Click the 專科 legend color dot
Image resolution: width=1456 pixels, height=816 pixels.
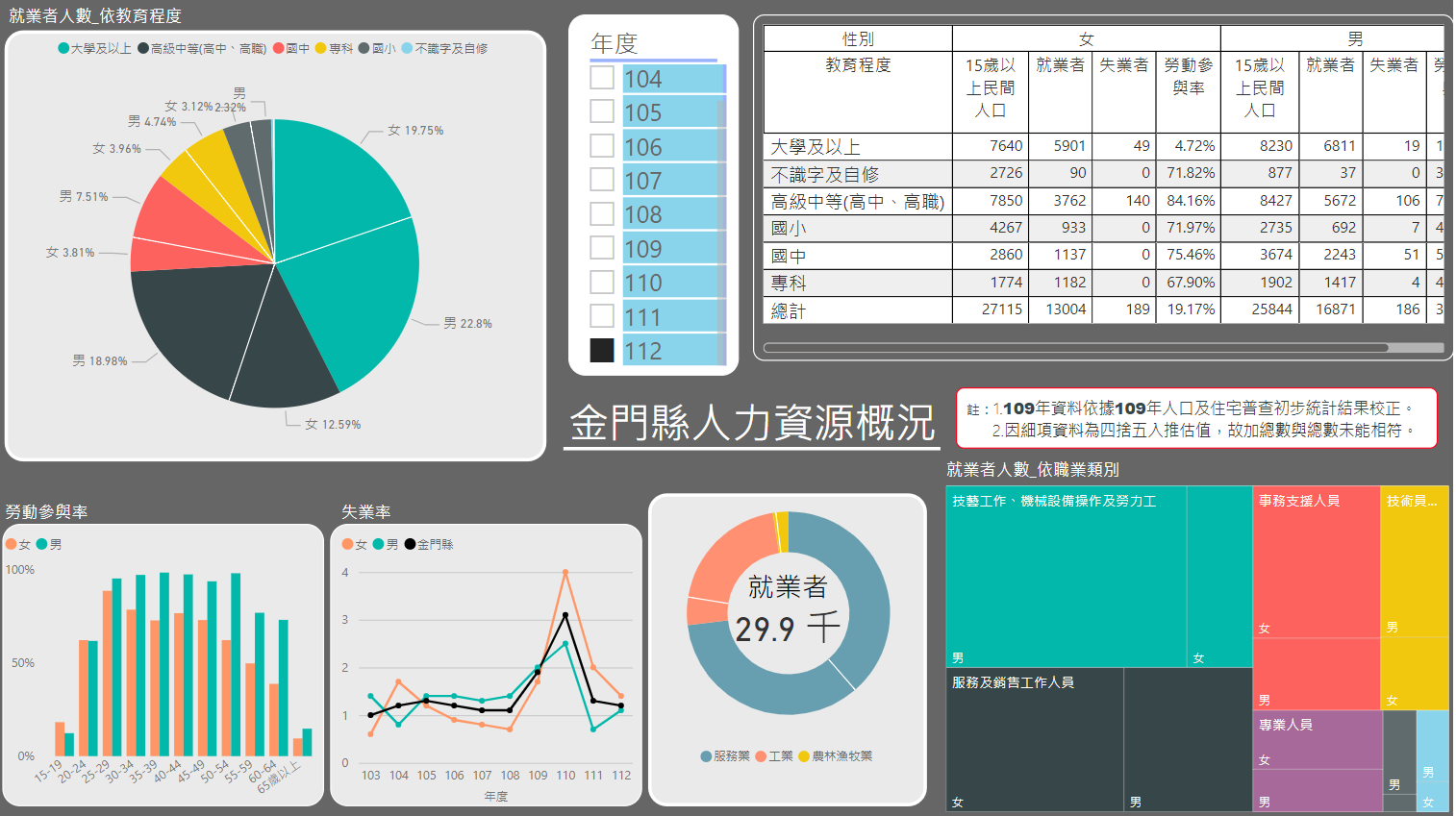[321, 48]
